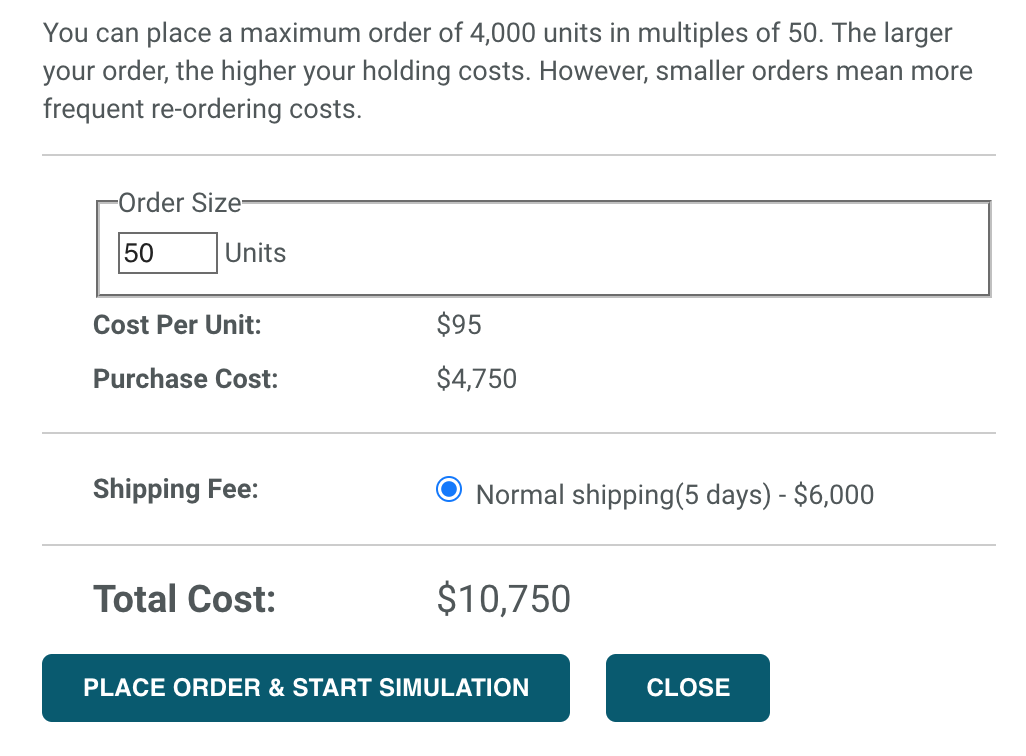The height and width of the screenshot is (756, 1026).
Task: Select the Normal shipping radio button
Action: pos(447,489)
